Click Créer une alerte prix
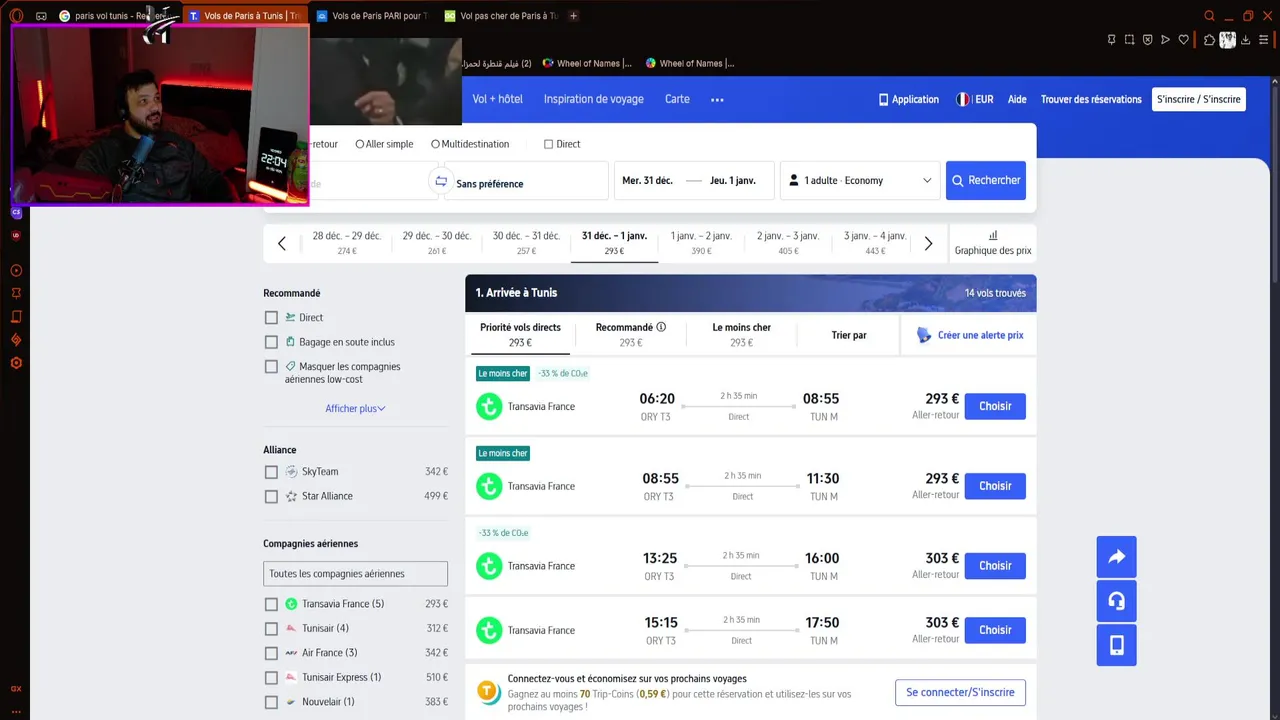The height and width of the screenshot is (720, 1280). pyautogui.click(x=970, y=335)
